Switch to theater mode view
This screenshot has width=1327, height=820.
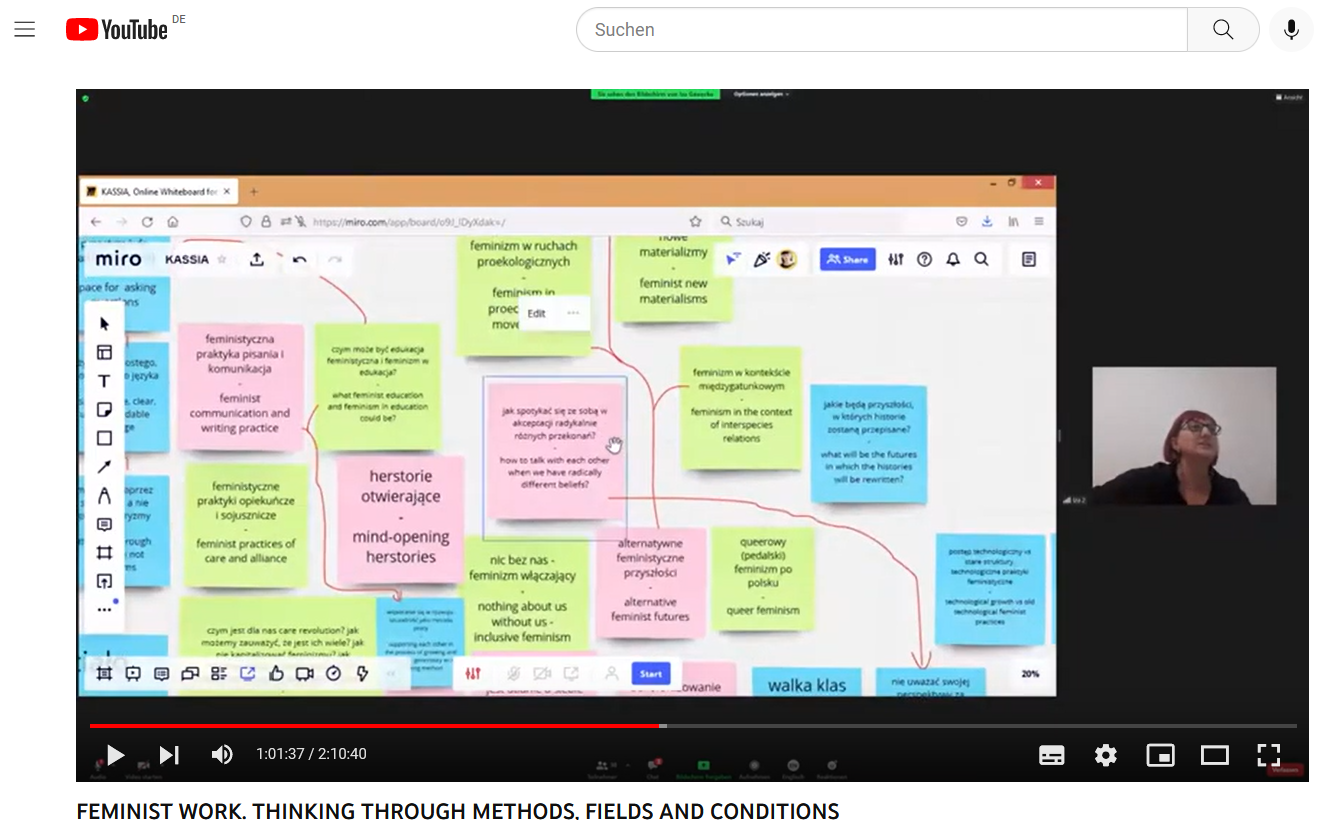pos(1214,755)
